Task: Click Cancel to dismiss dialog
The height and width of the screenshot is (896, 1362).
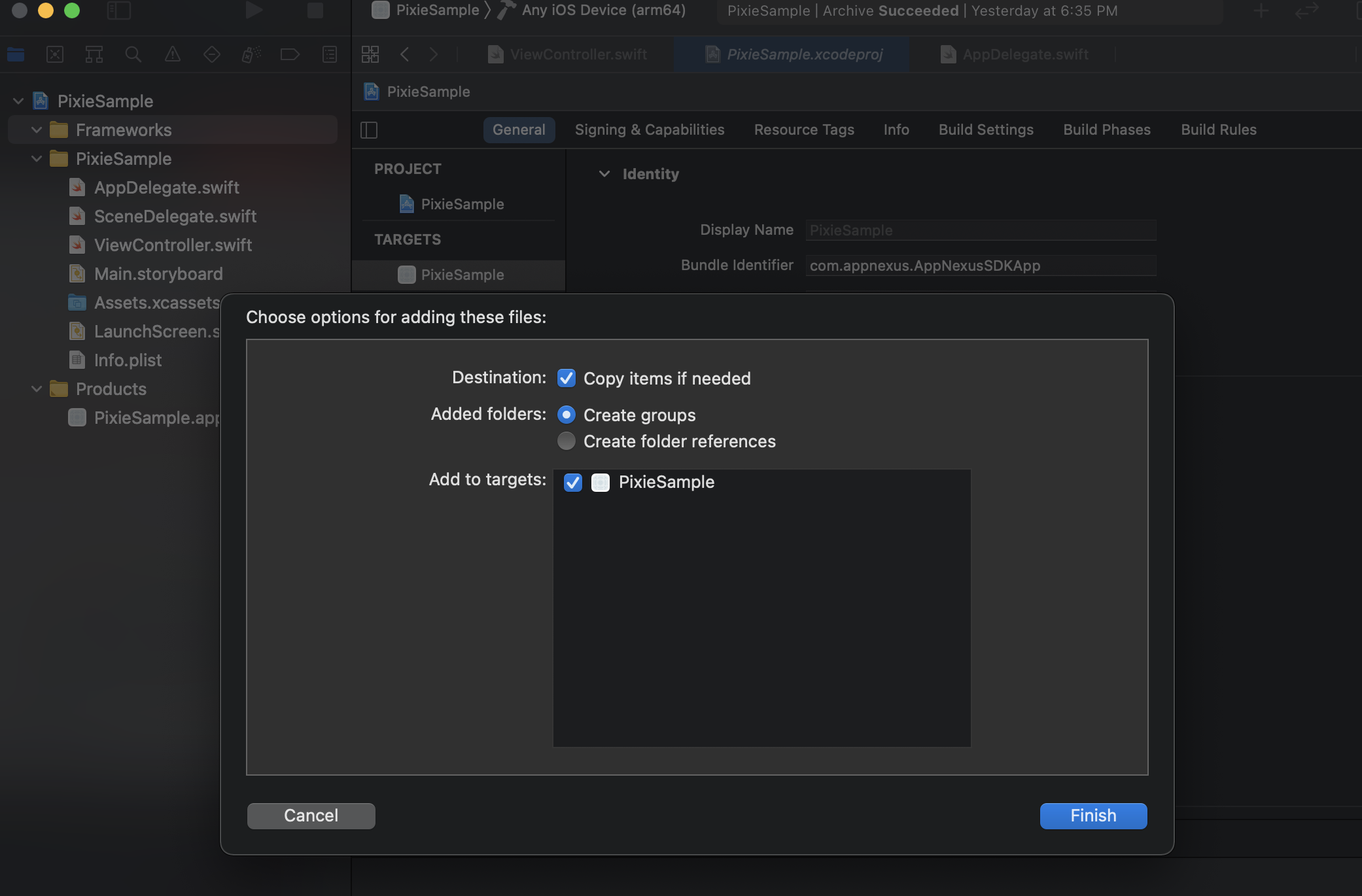Action: click(x=311, y=815)
